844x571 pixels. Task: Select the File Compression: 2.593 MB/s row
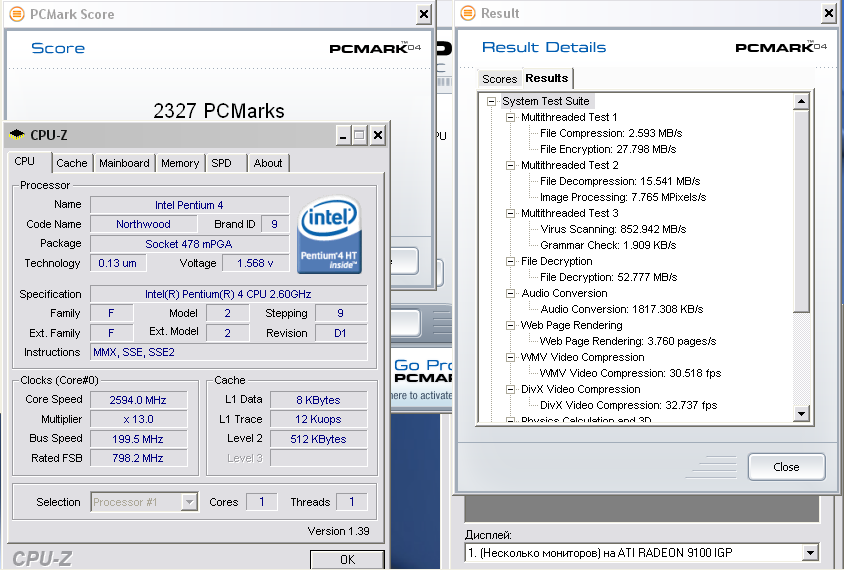point(611,133)
